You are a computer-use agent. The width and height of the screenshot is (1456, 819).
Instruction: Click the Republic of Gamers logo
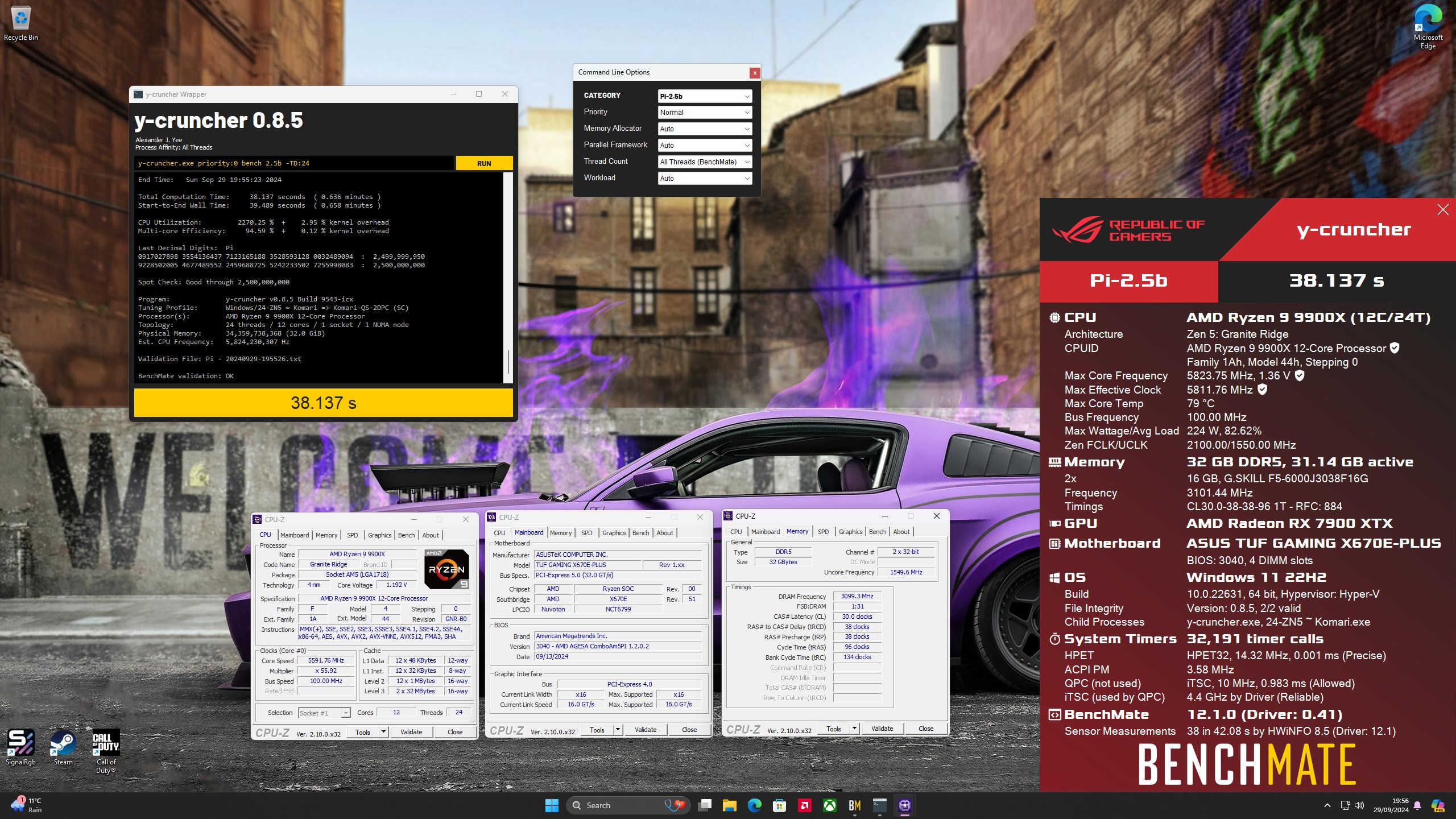[1129, 230]
